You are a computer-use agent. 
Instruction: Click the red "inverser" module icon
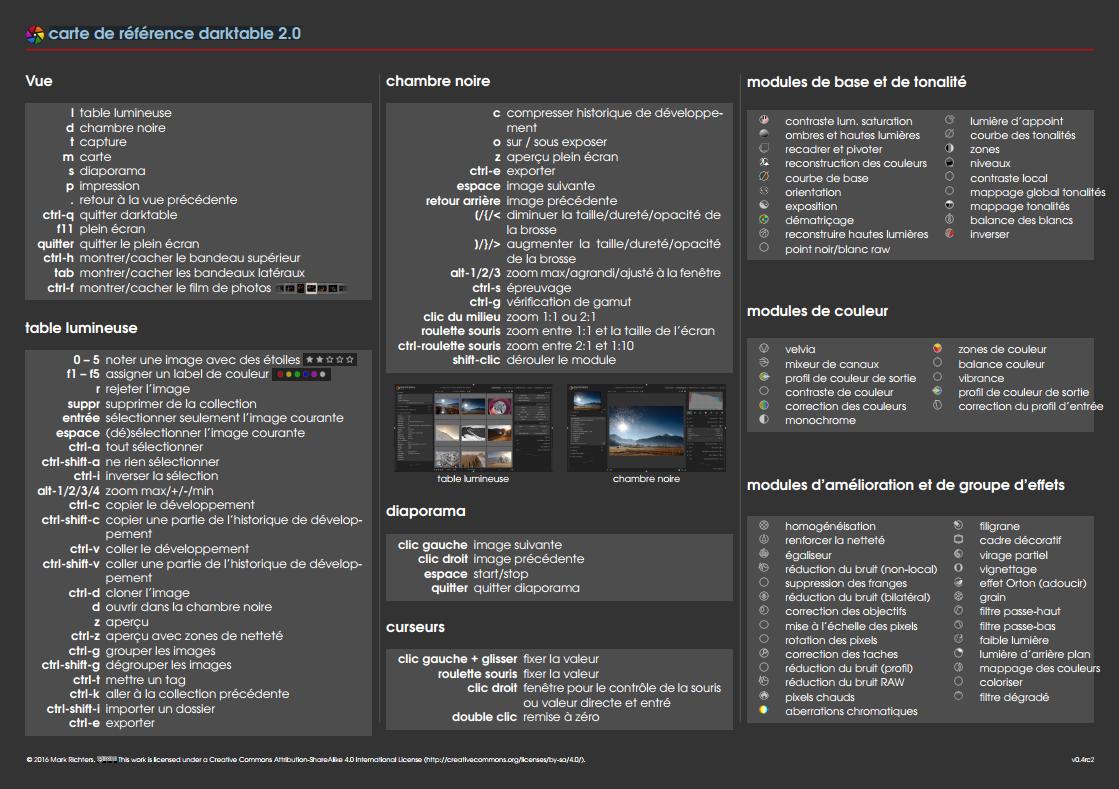point(949,233)
